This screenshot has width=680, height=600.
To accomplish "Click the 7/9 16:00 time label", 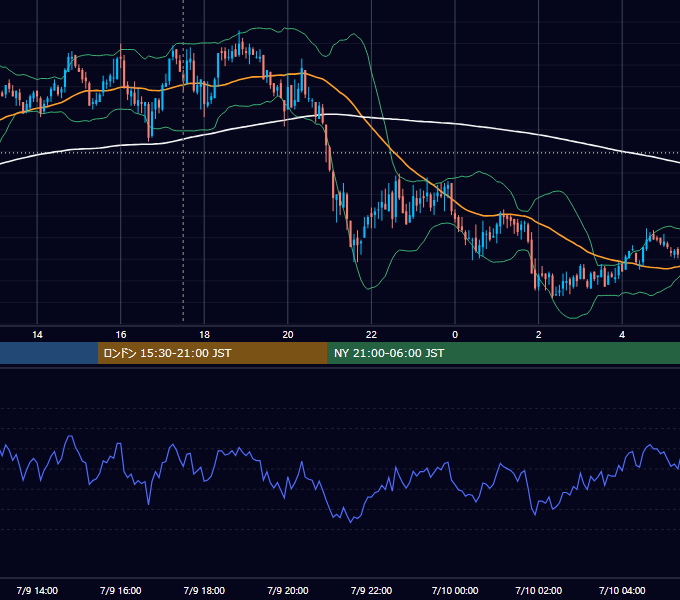I will coord(121,590).
